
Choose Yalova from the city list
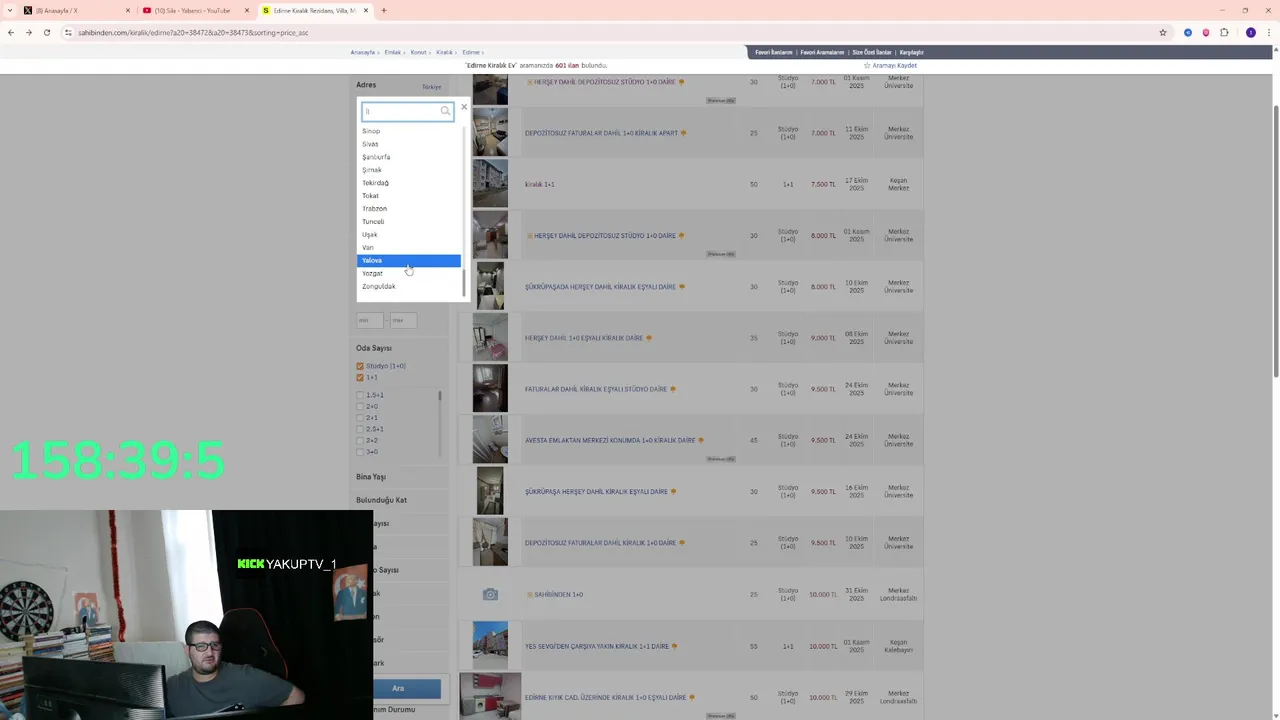click(408, 260)
